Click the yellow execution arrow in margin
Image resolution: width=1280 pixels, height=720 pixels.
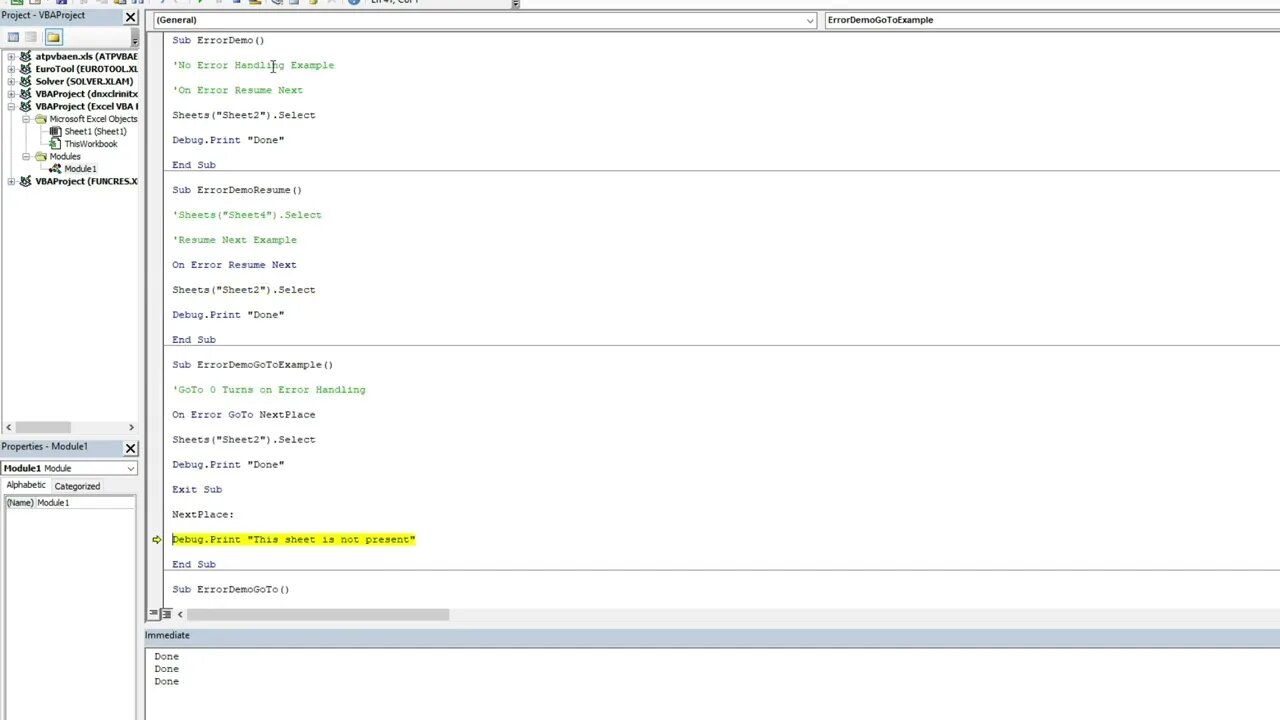[156, 540]
